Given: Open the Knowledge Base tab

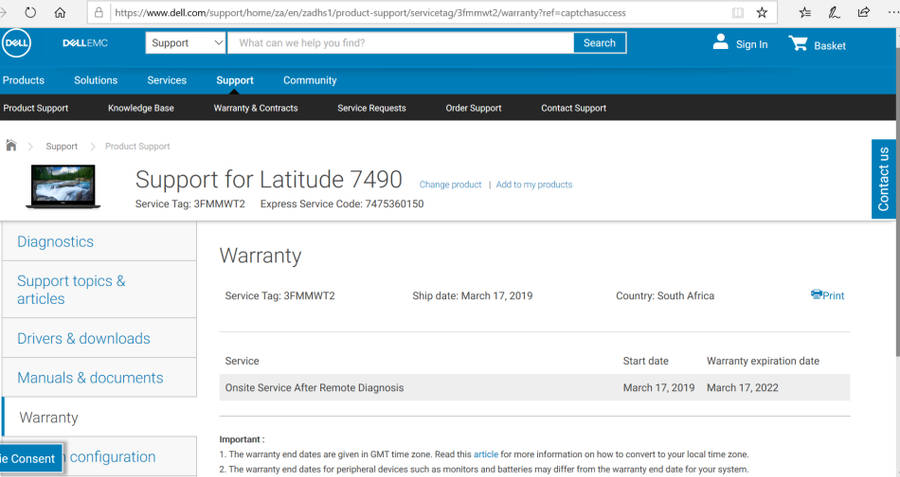Looking at the screenshot, I should [141, 108].
